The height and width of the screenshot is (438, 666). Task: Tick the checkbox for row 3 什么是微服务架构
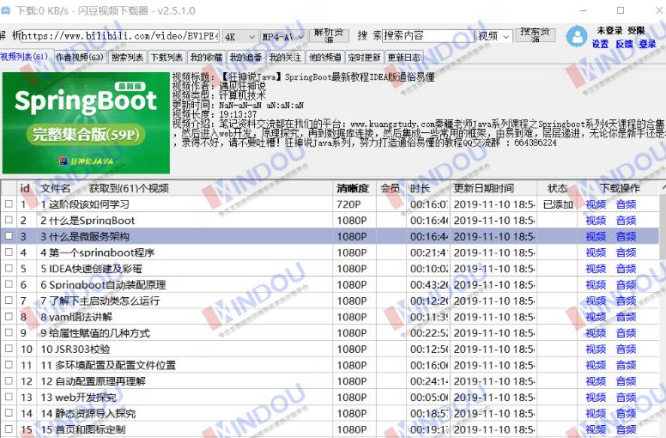pos(8,236)
